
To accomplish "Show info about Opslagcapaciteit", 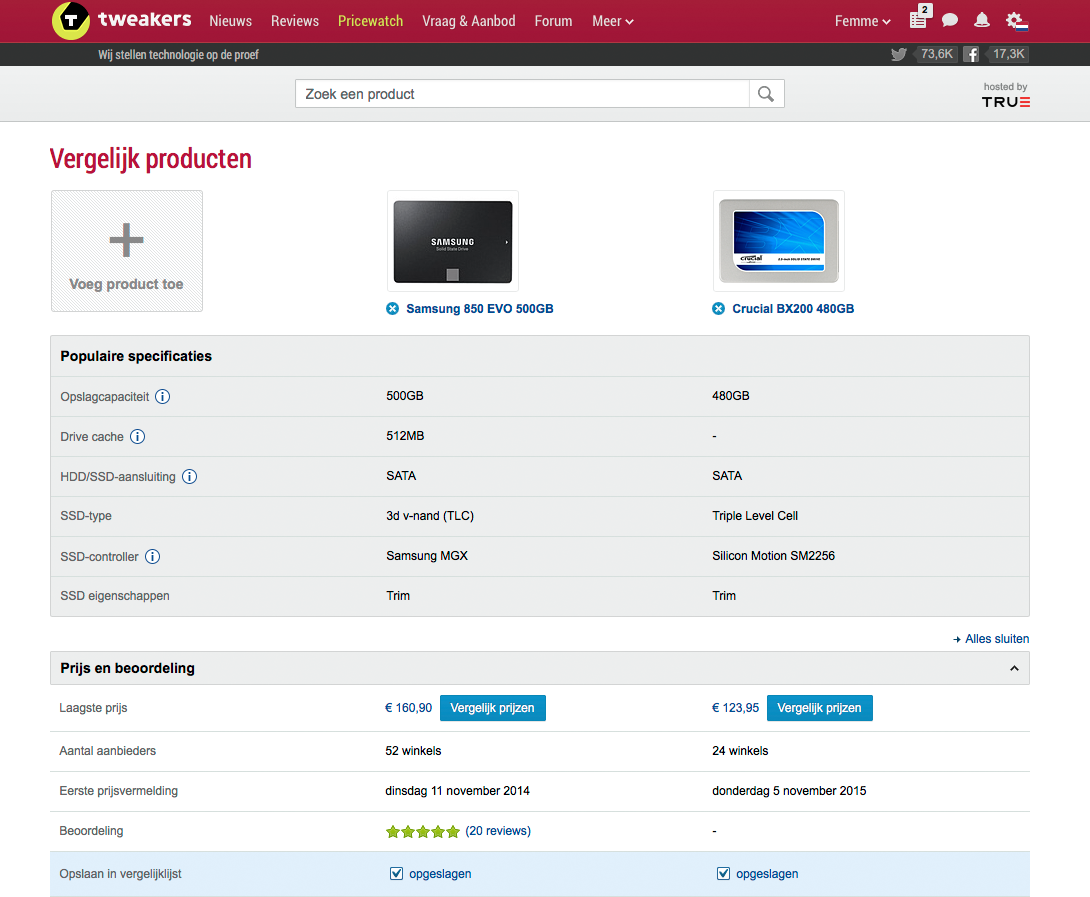I will pos(163,396).
